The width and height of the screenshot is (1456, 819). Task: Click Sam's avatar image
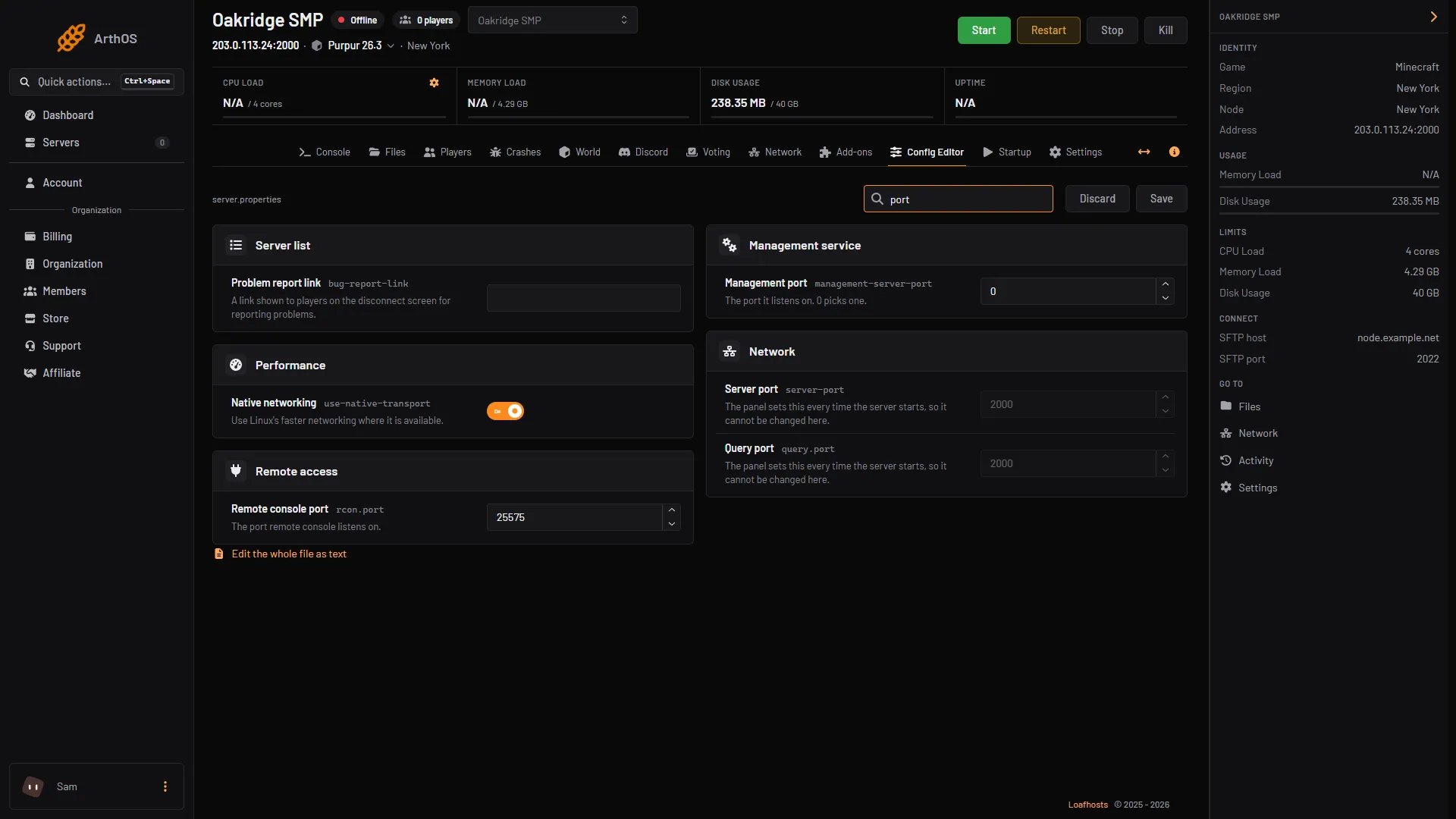point(33,786)
